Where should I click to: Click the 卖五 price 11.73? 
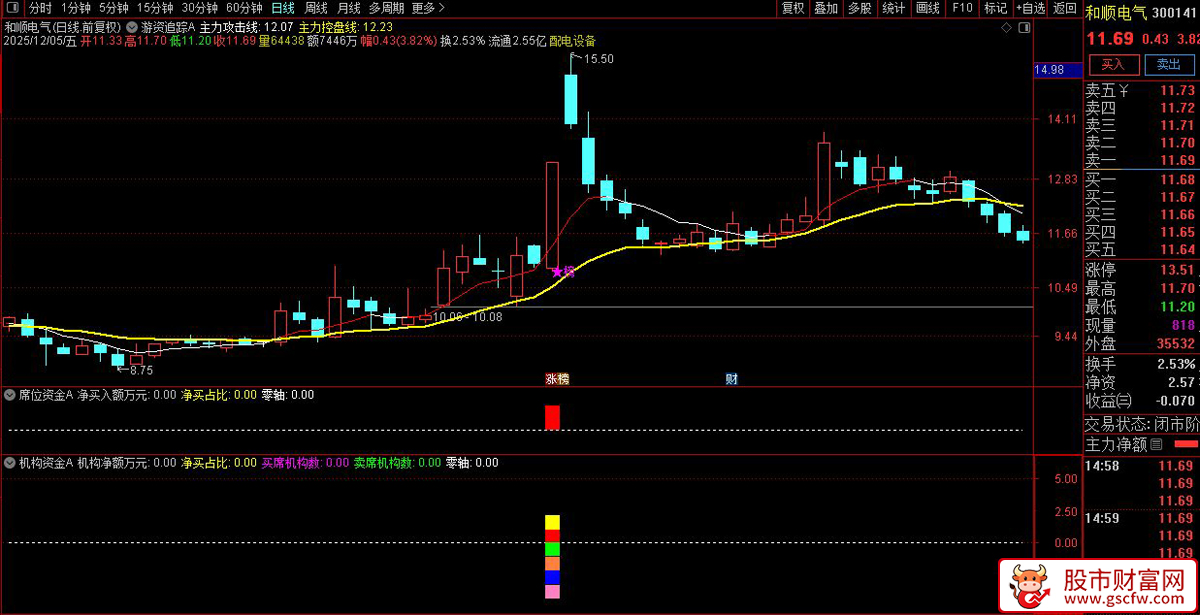[1178, 91]
